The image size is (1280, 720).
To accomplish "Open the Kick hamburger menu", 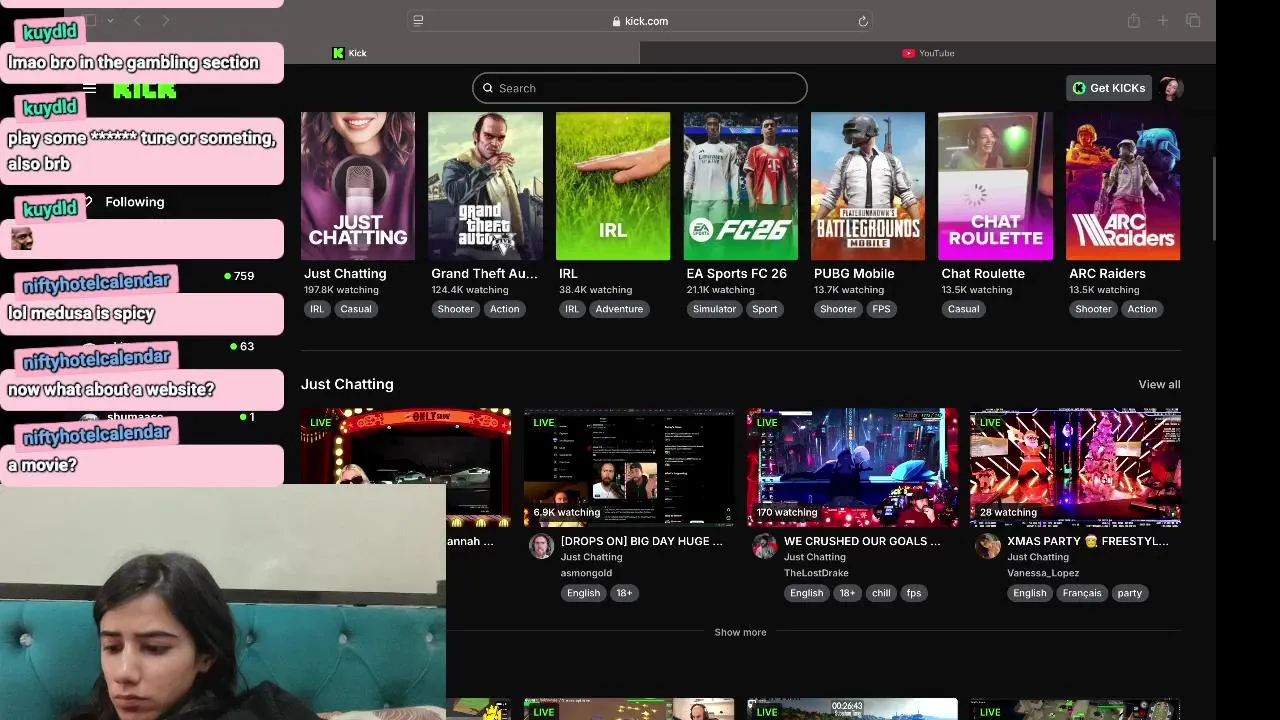I will click(89, 88).
